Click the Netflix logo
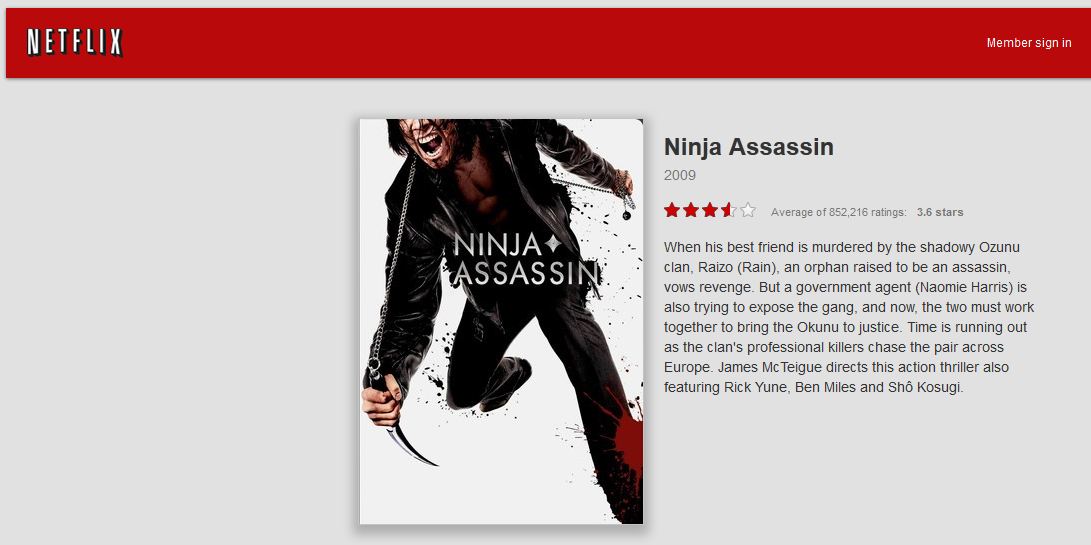 click(74, 42)
